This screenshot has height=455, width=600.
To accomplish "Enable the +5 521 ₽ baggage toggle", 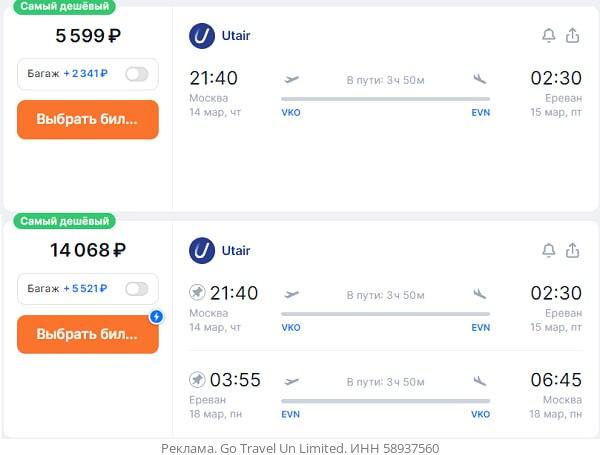I will coord(136,289).
